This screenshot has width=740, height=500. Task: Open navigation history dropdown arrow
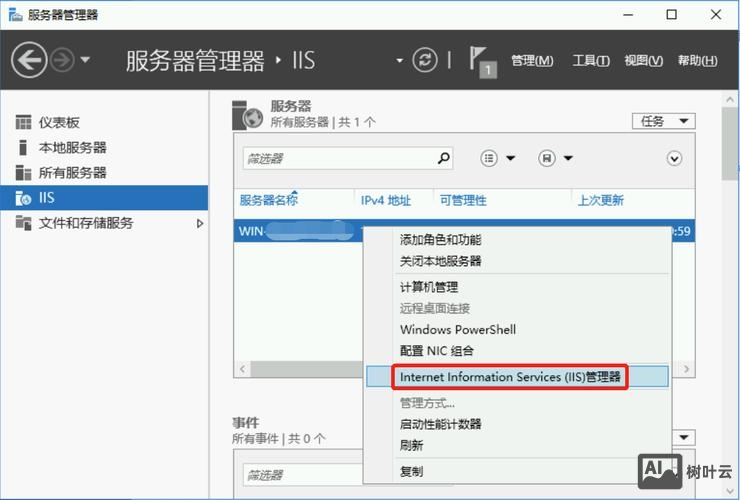pyautogui.click(x=85, y=60)
